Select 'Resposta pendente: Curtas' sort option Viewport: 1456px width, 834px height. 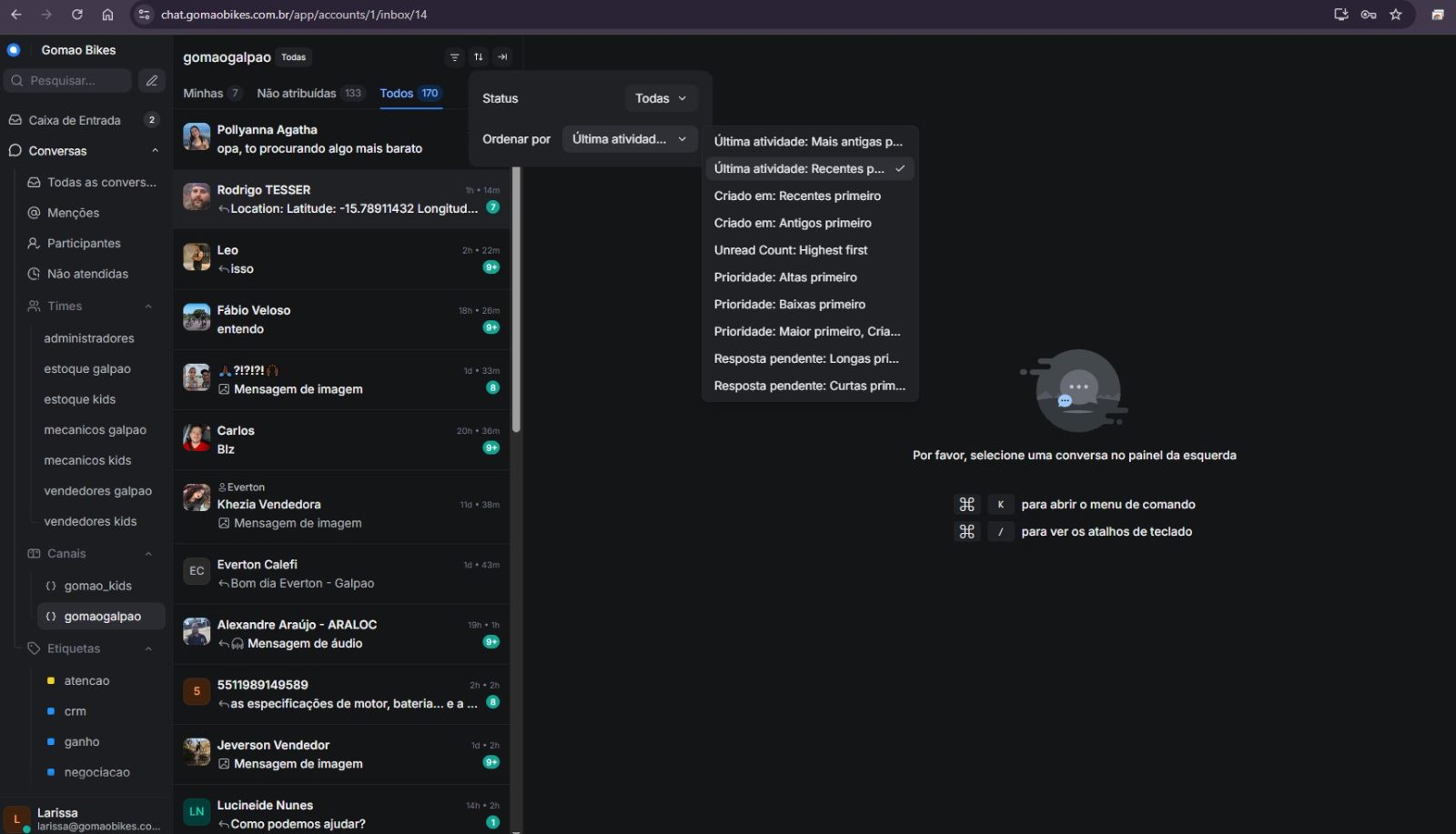point(810,386)
